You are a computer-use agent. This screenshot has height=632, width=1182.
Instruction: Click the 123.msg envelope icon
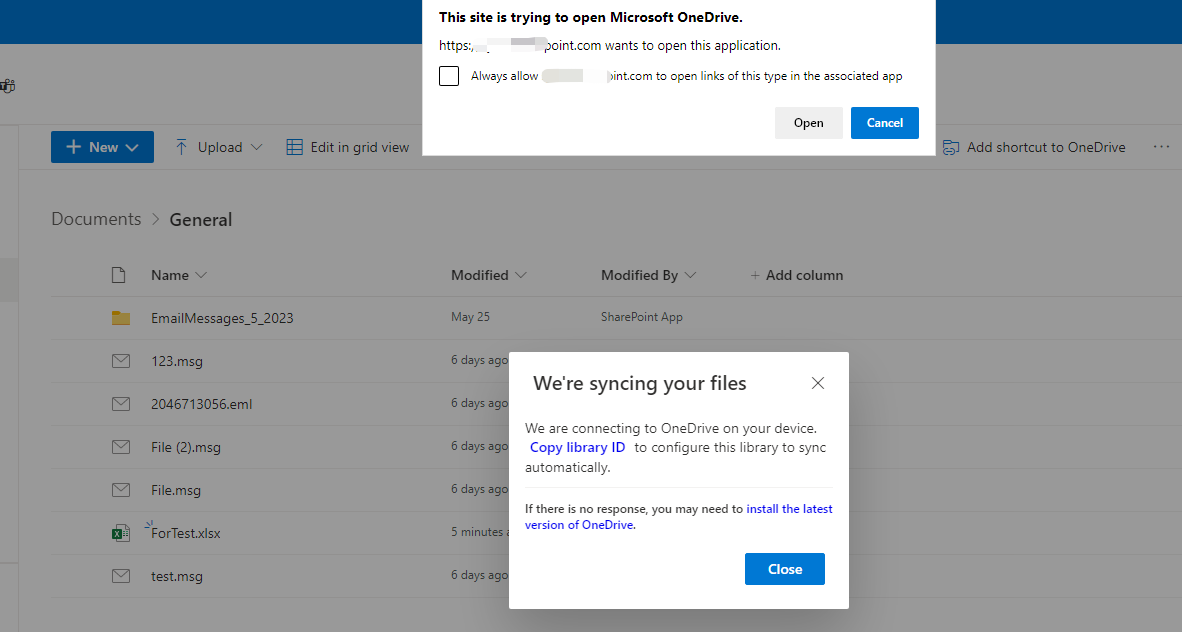coord(121,361)
